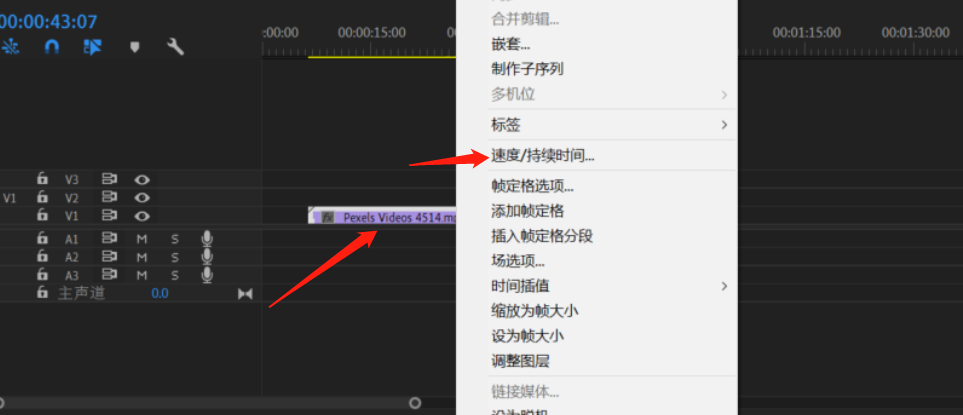Viewport: 963px width, 415px height.
Task: Enable voice-over record on A1
Action: 208,238
